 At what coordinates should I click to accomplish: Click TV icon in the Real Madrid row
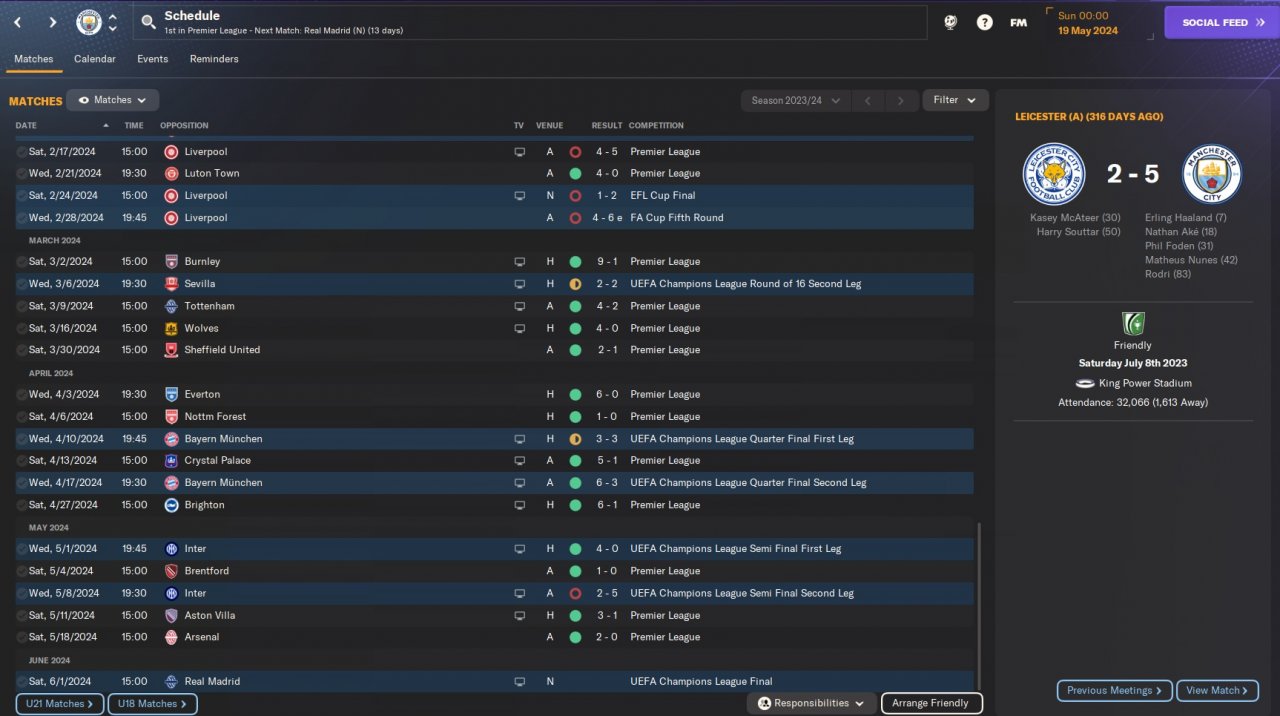point(519,682)
